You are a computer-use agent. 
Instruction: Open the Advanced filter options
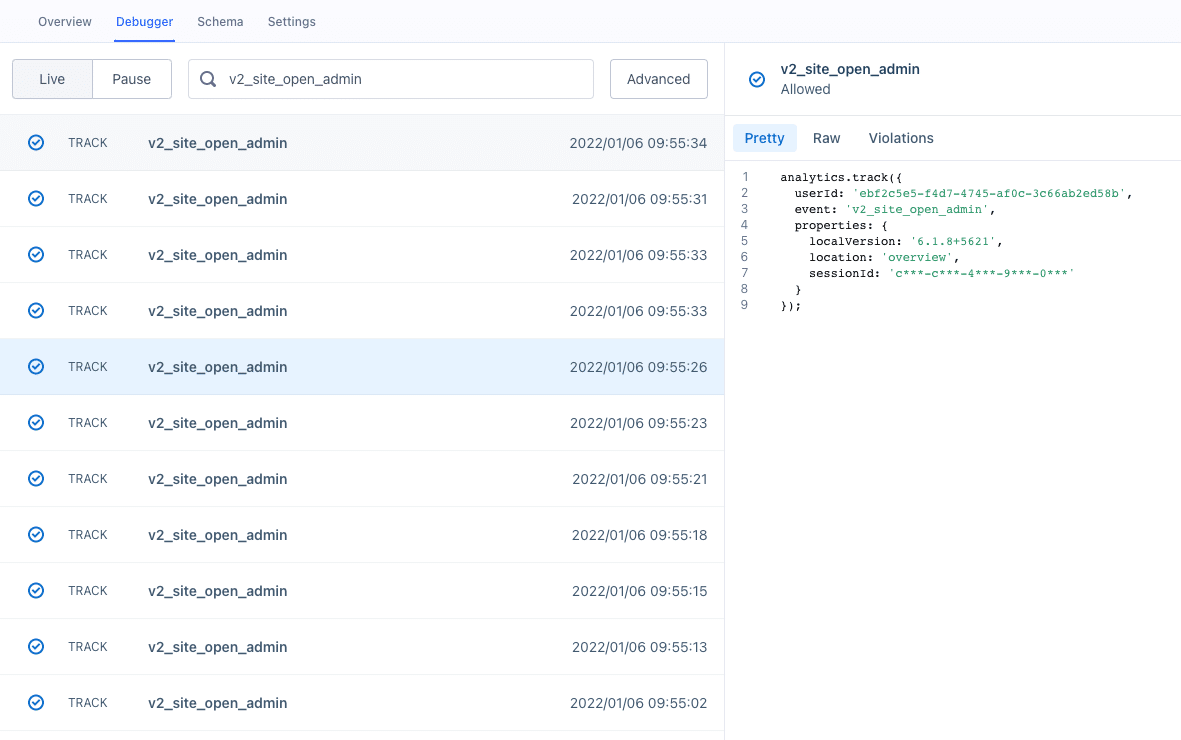point(658,78)
